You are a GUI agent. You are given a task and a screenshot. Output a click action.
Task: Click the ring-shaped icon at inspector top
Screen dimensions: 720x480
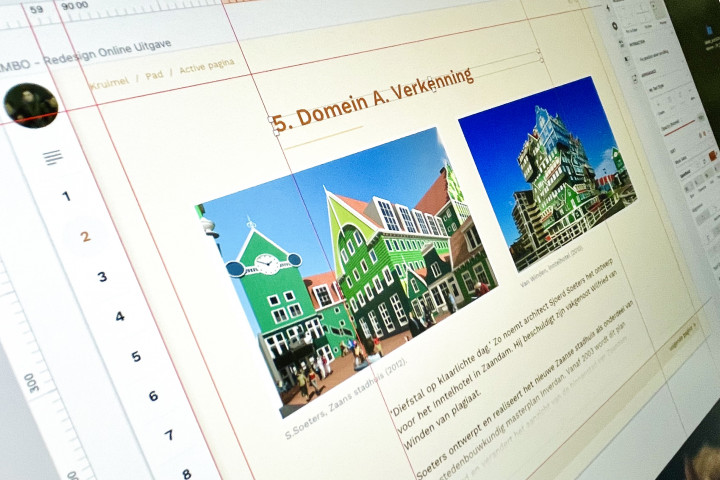coord(614,26)
